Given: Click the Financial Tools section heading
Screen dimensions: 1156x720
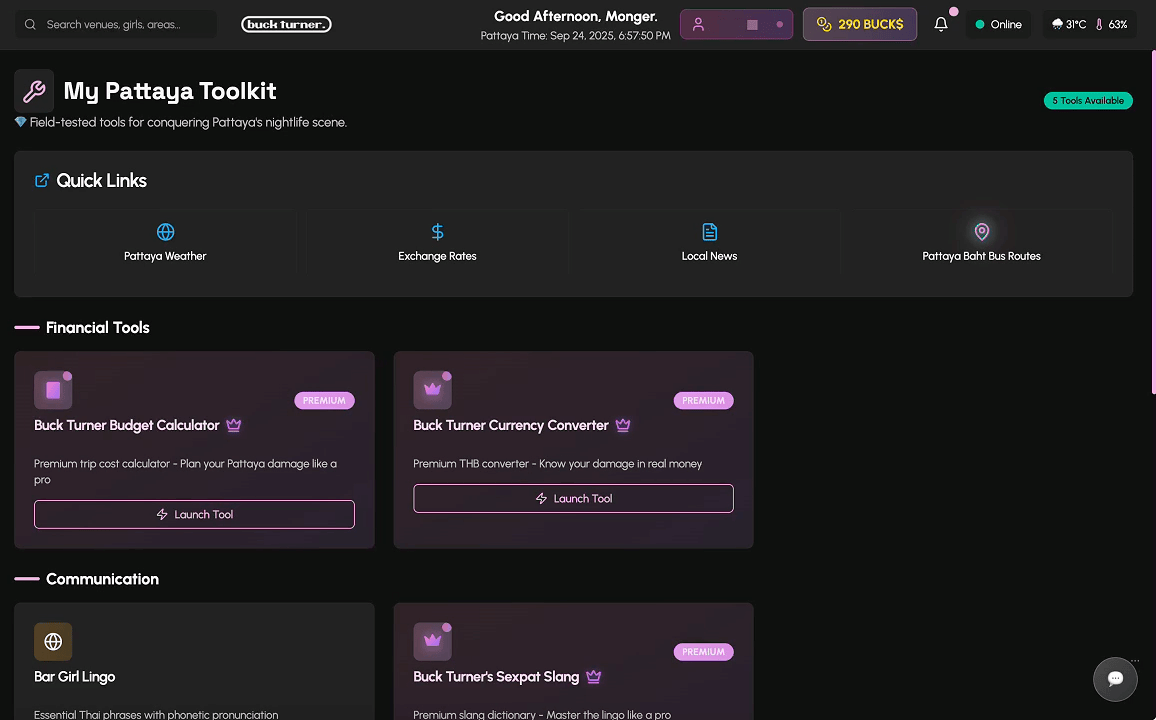Looking at the screenshot, I should [97, 327].
